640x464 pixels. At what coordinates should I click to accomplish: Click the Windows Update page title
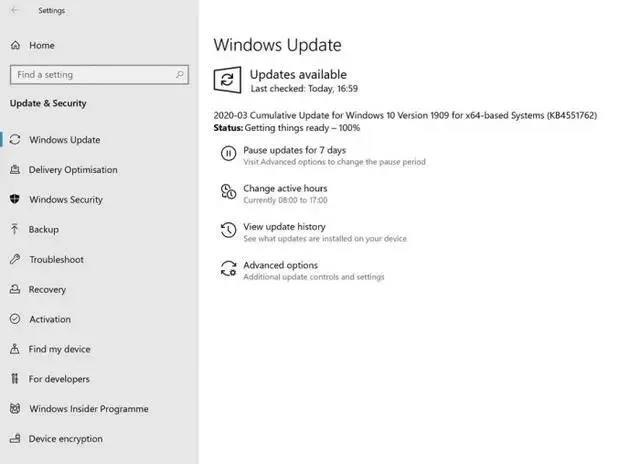coord(278,45)
